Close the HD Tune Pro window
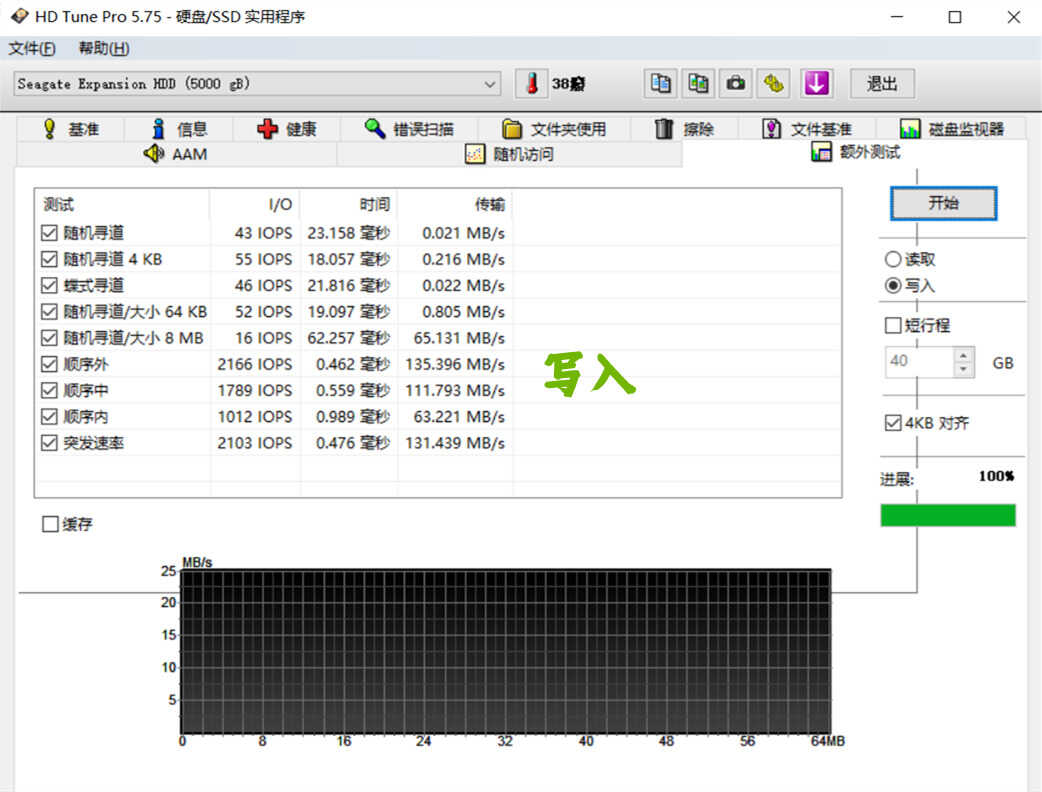Image resolution: width=1042 pixels, height=792 pixels. pyautogui.click(x=1013, y=17)
